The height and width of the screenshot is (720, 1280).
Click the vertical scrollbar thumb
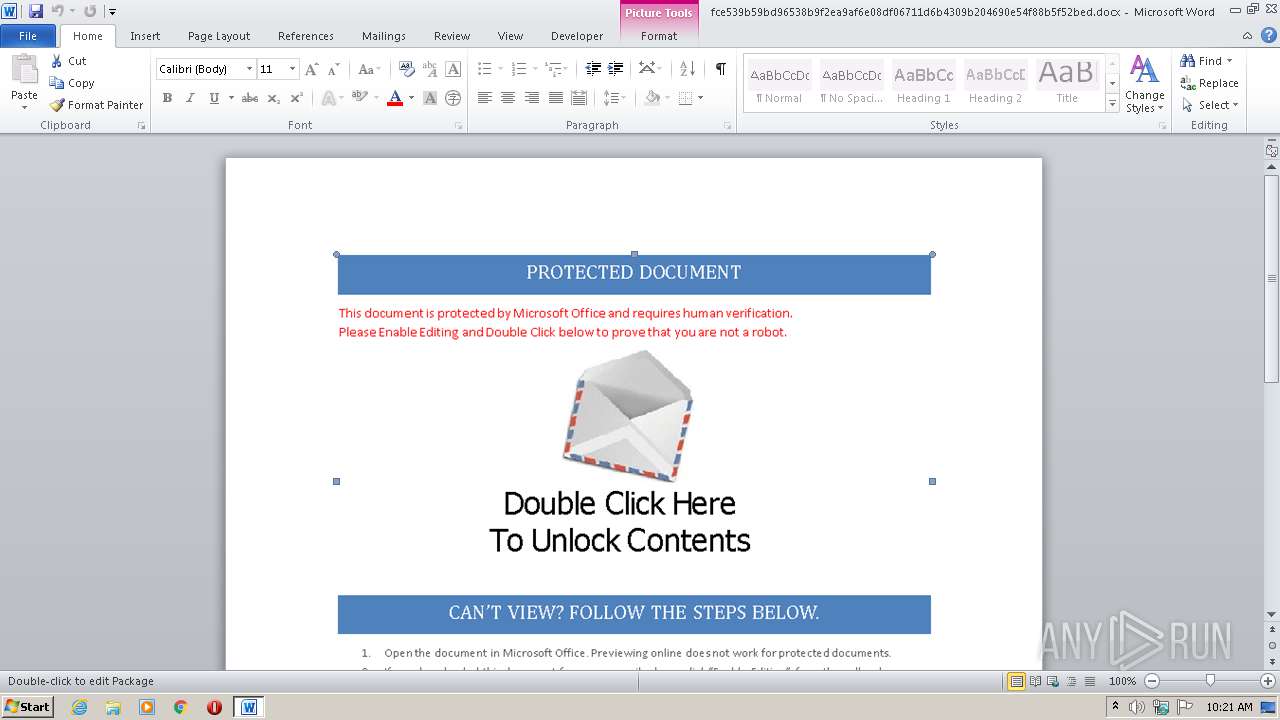click(1271, 277)
